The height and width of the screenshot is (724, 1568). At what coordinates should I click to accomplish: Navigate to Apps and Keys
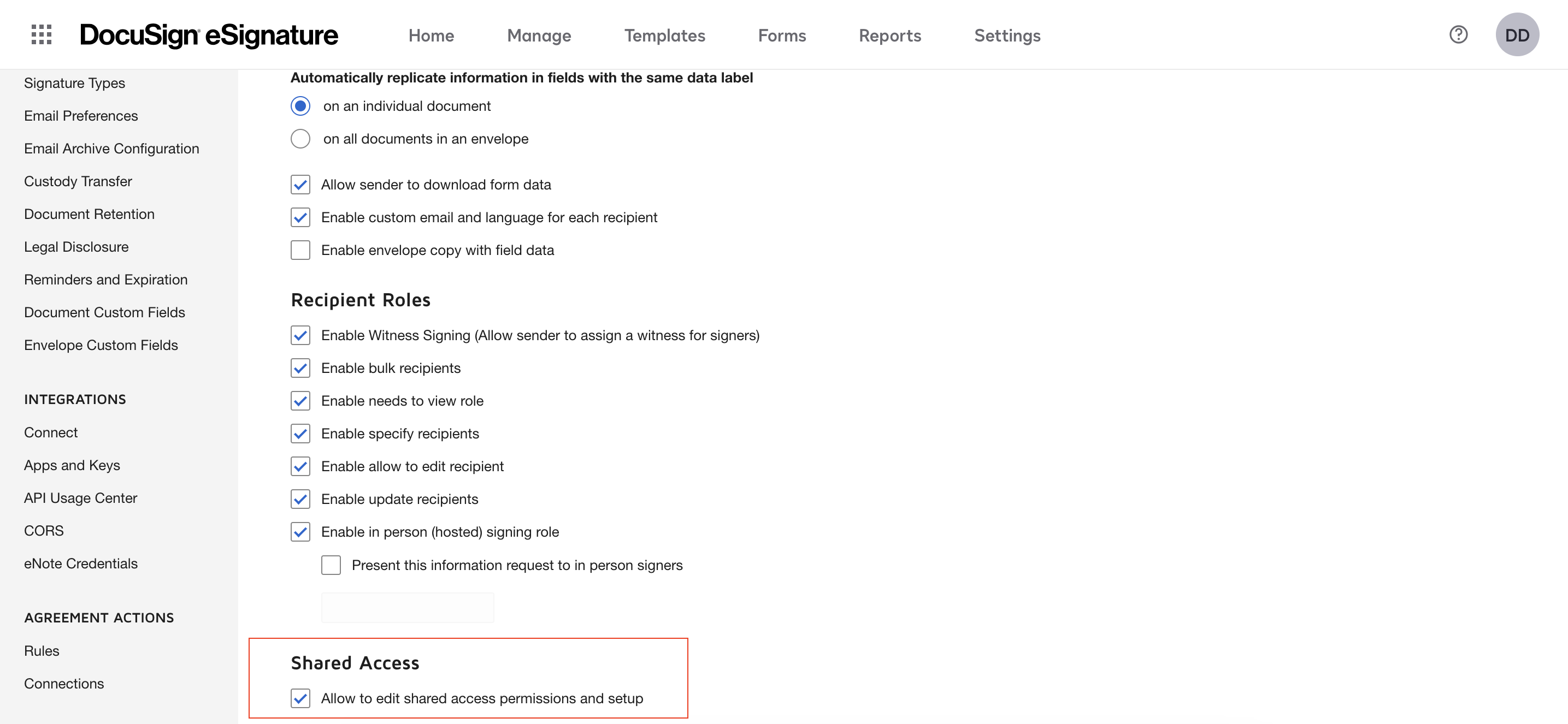pyautogui.click(x=72, y=465)
